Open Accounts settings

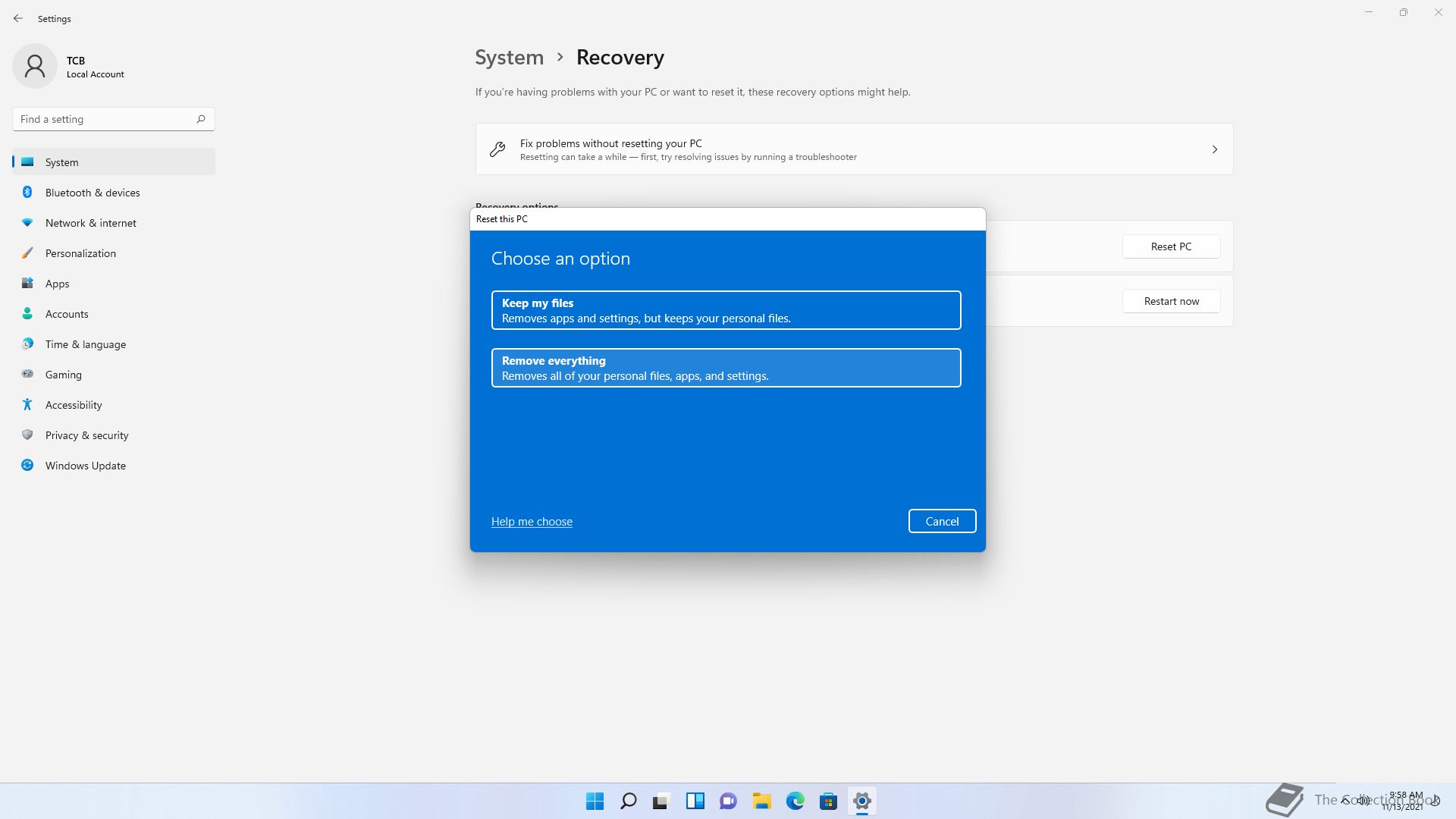(x=114, y=313)
